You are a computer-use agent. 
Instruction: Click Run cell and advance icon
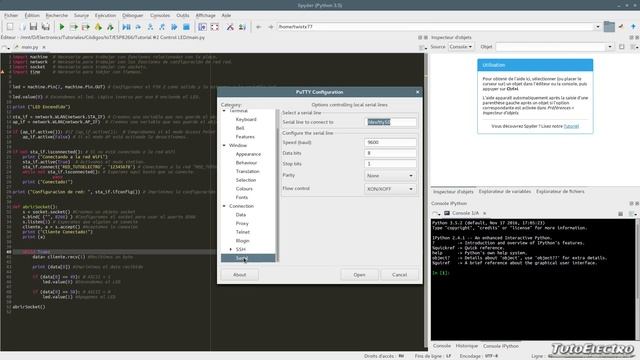(86, 27)
